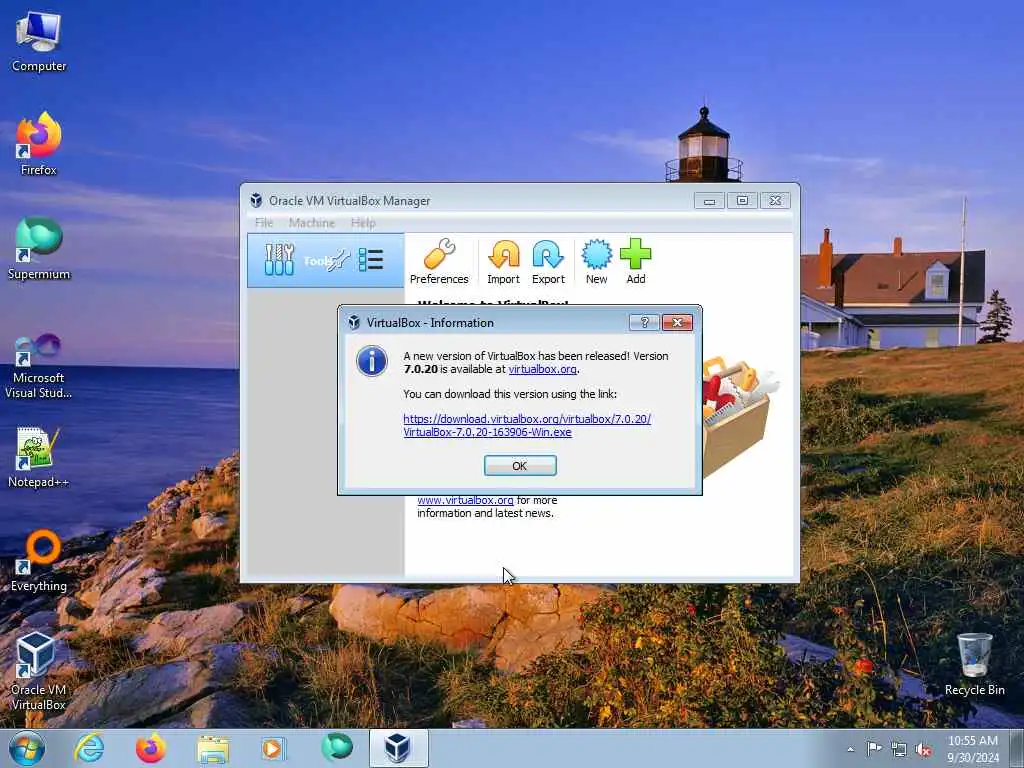This screenshot has width=1024, height=768.
Task: Open the Help menu
Action: 363,223
